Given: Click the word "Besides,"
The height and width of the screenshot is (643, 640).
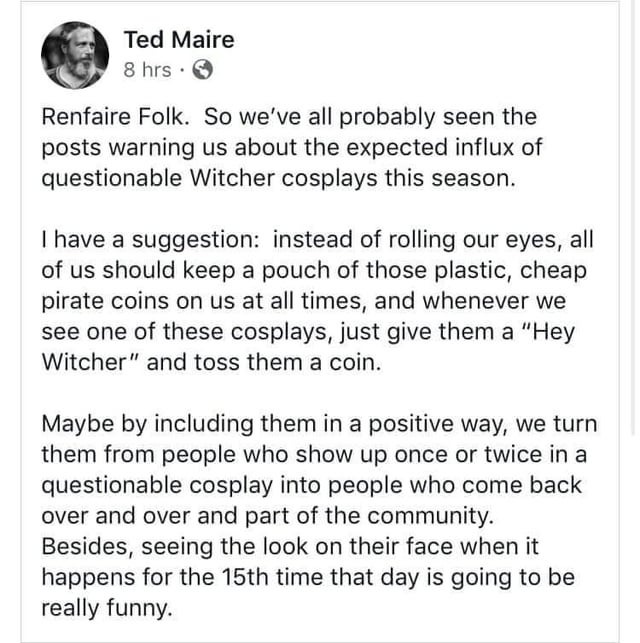Looking at the screenshot, I should 87,547.
